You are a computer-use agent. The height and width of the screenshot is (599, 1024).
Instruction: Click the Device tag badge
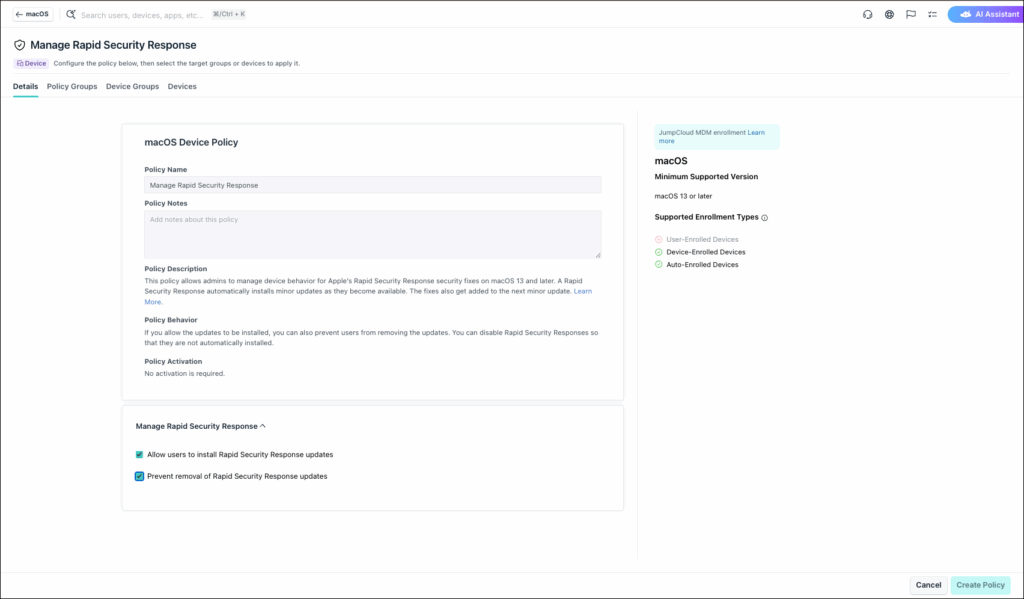(x=31, y=63)
